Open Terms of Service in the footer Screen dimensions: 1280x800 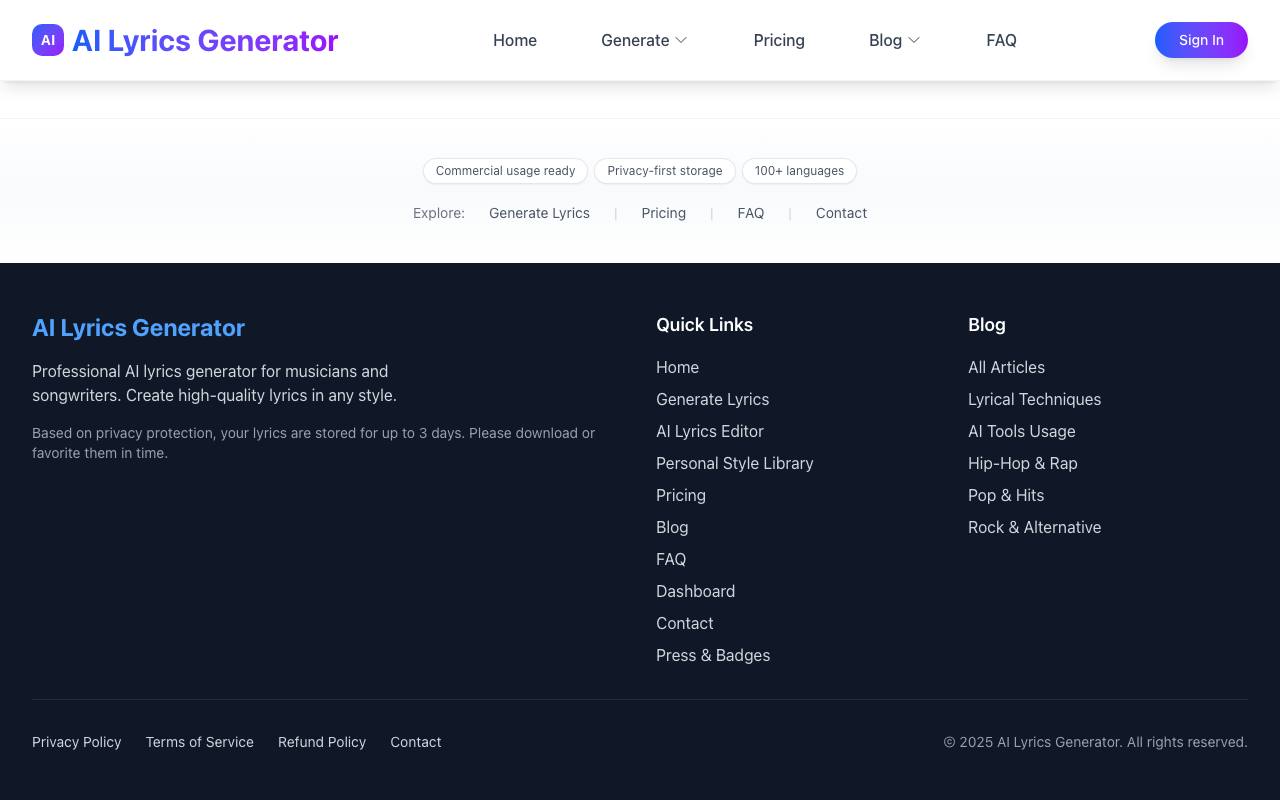(199, 742)
